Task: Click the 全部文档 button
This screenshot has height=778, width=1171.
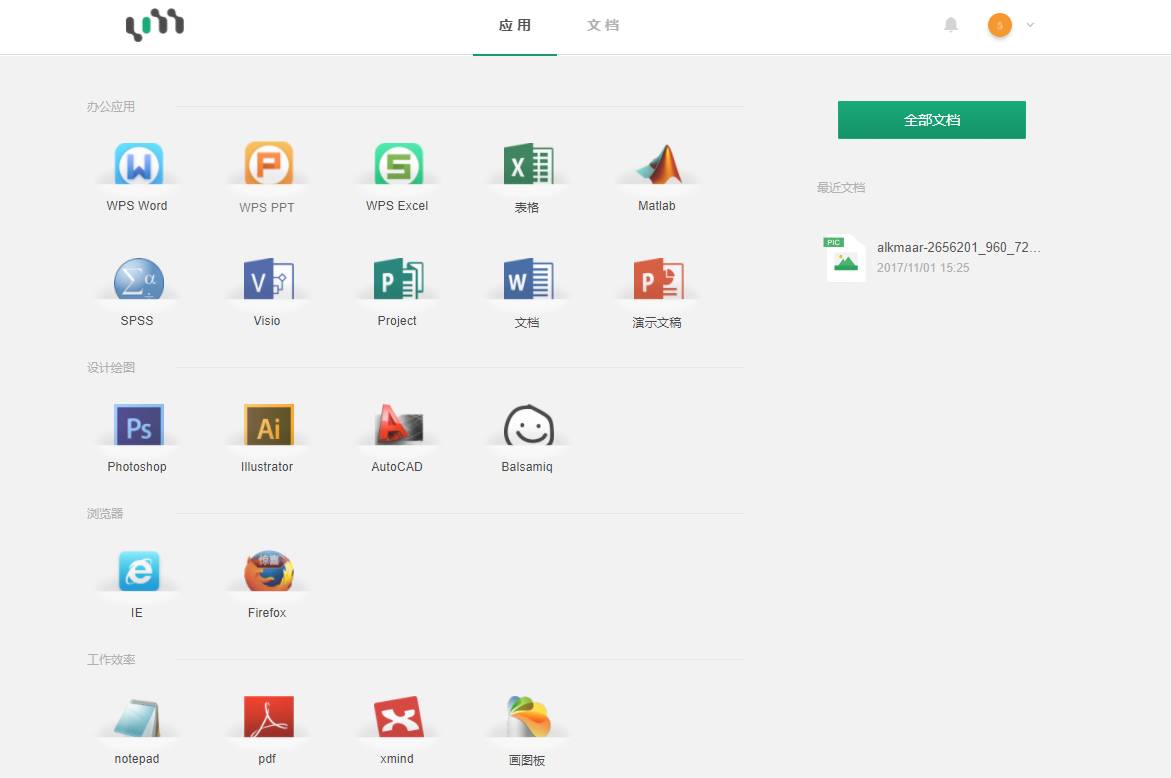Action: (x=931, y=119)
